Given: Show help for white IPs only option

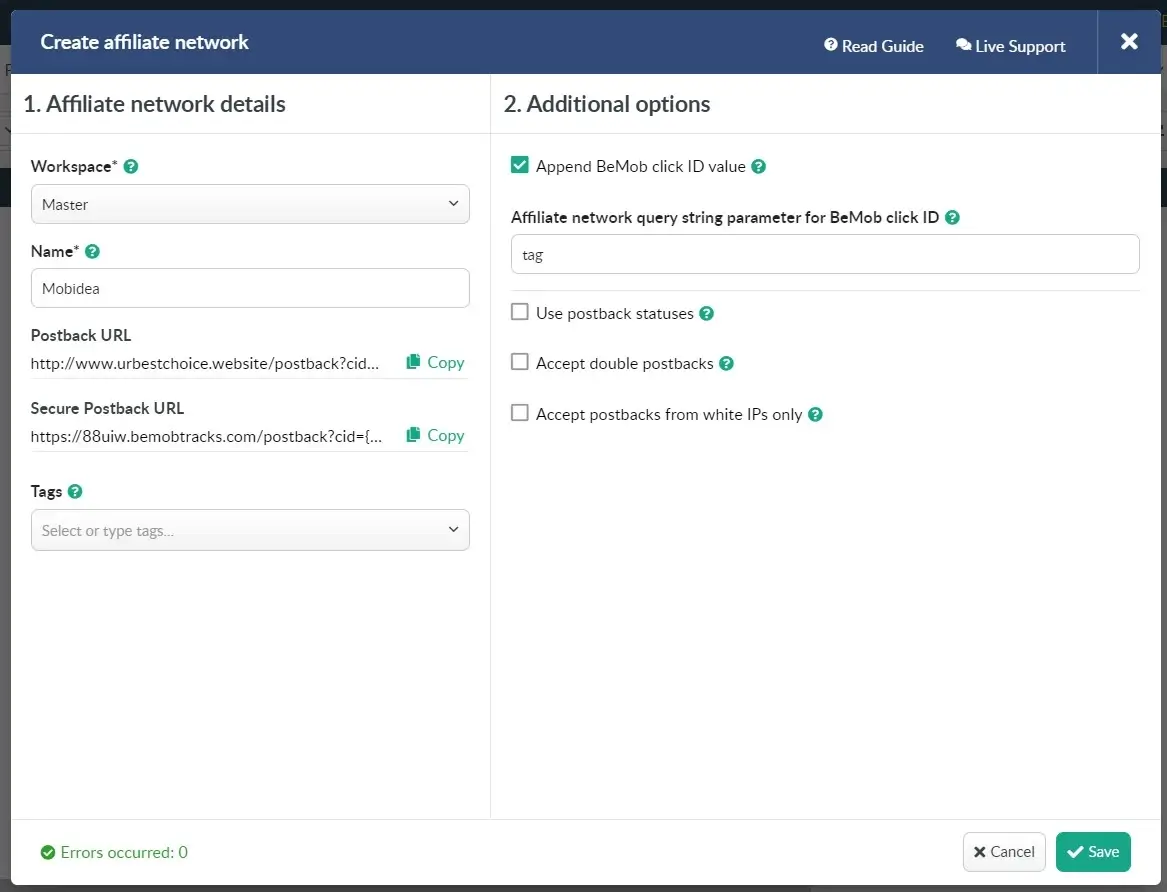Looking at the screenshot, I should coord(816,414).
